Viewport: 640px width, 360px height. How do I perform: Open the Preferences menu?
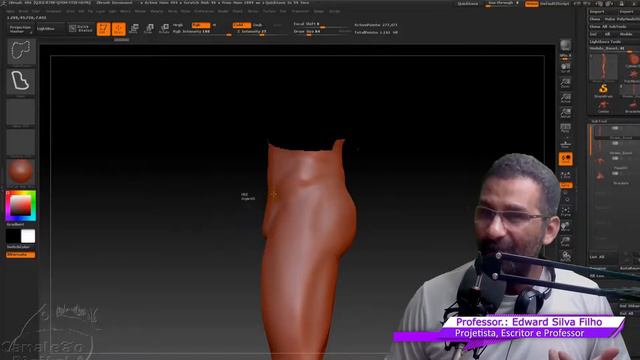tap(204, 11)
